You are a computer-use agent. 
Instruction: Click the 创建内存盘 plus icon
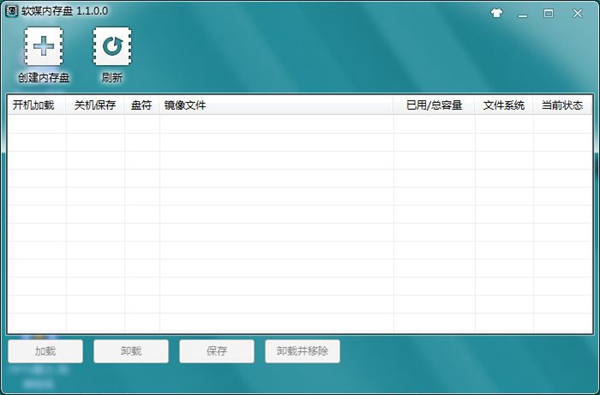[44, 46]
